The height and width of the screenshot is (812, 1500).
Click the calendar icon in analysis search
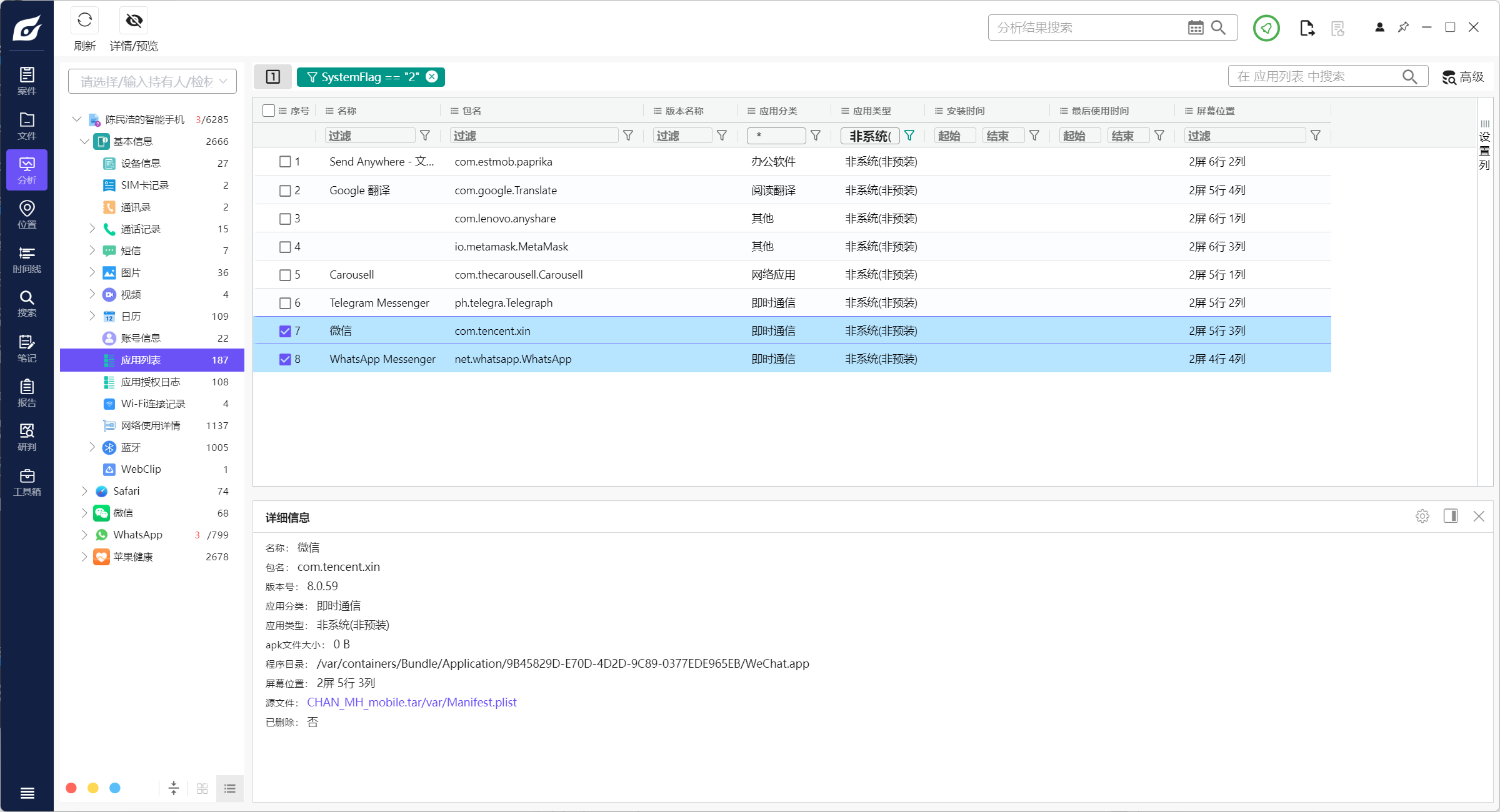tap(1195, 27)
